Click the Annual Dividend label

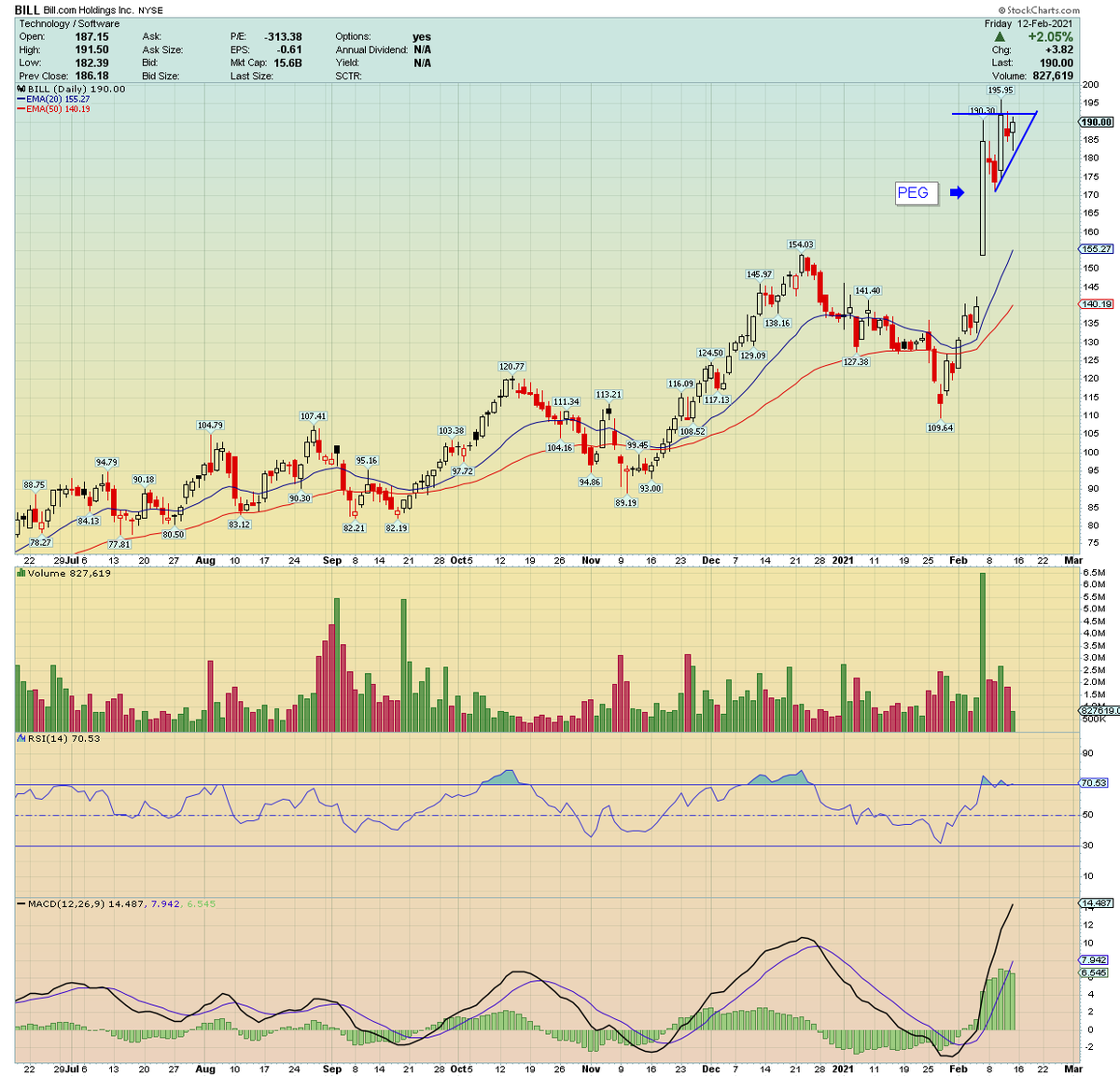point(371,49)
